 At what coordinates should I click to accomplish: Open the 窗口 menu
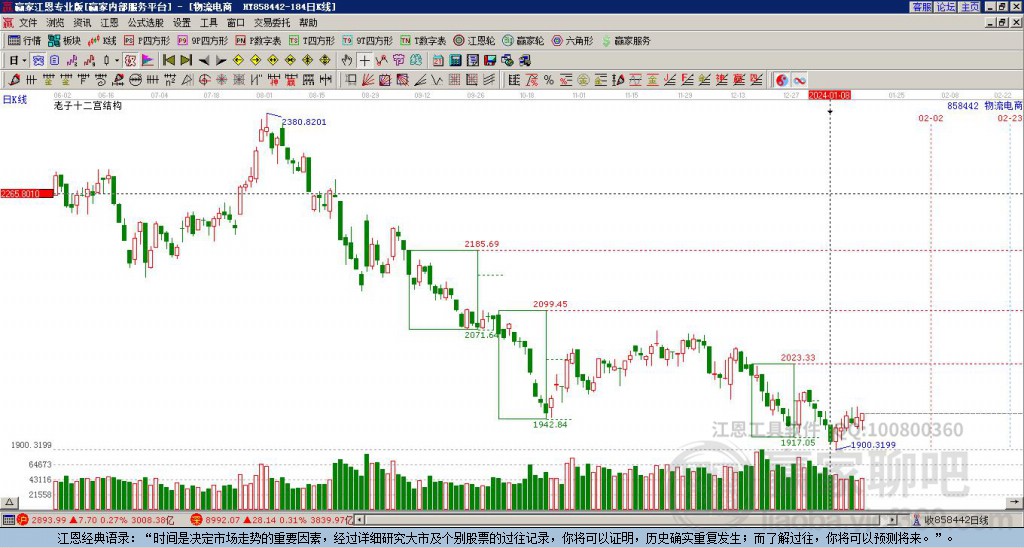(236, 23)
